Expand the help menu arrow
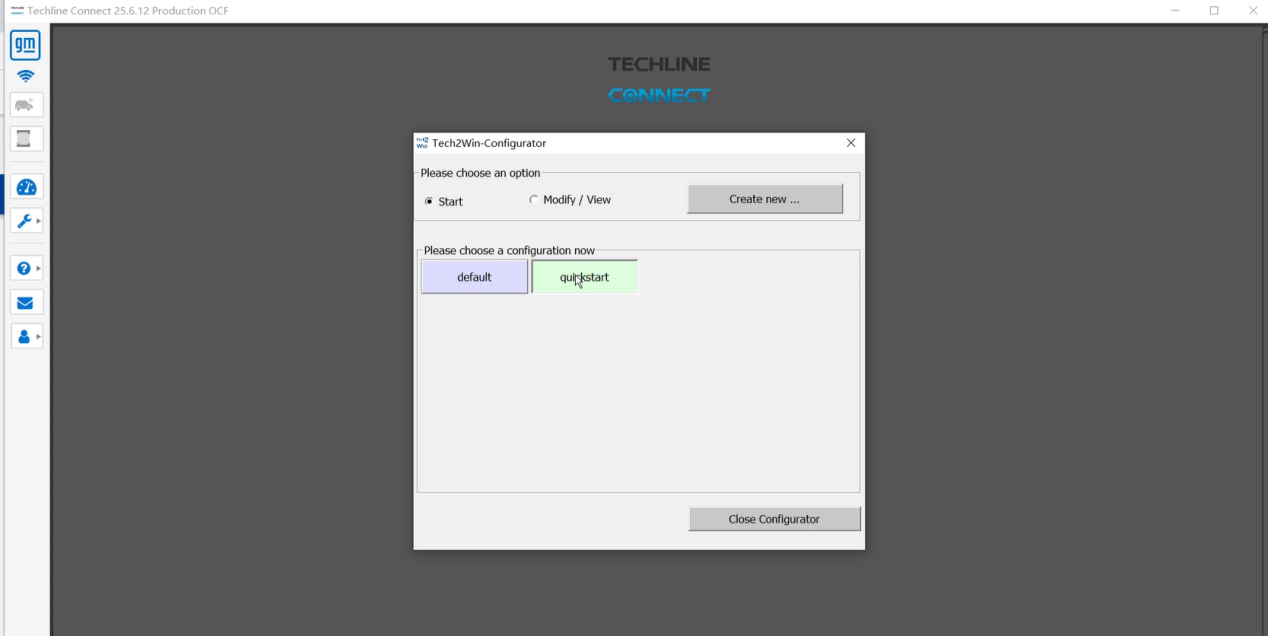Viewport: 1268px width, 636px height. 39,269
